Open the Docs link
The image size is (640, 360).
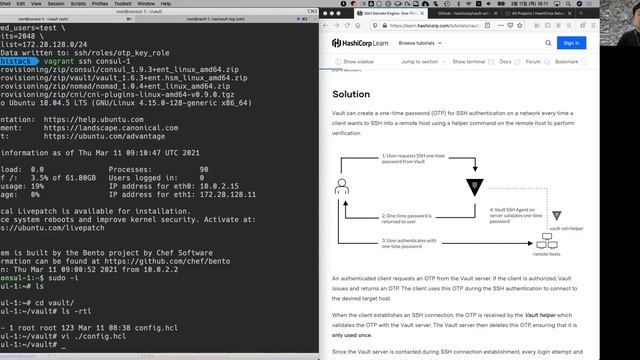[x=509, y=62]
